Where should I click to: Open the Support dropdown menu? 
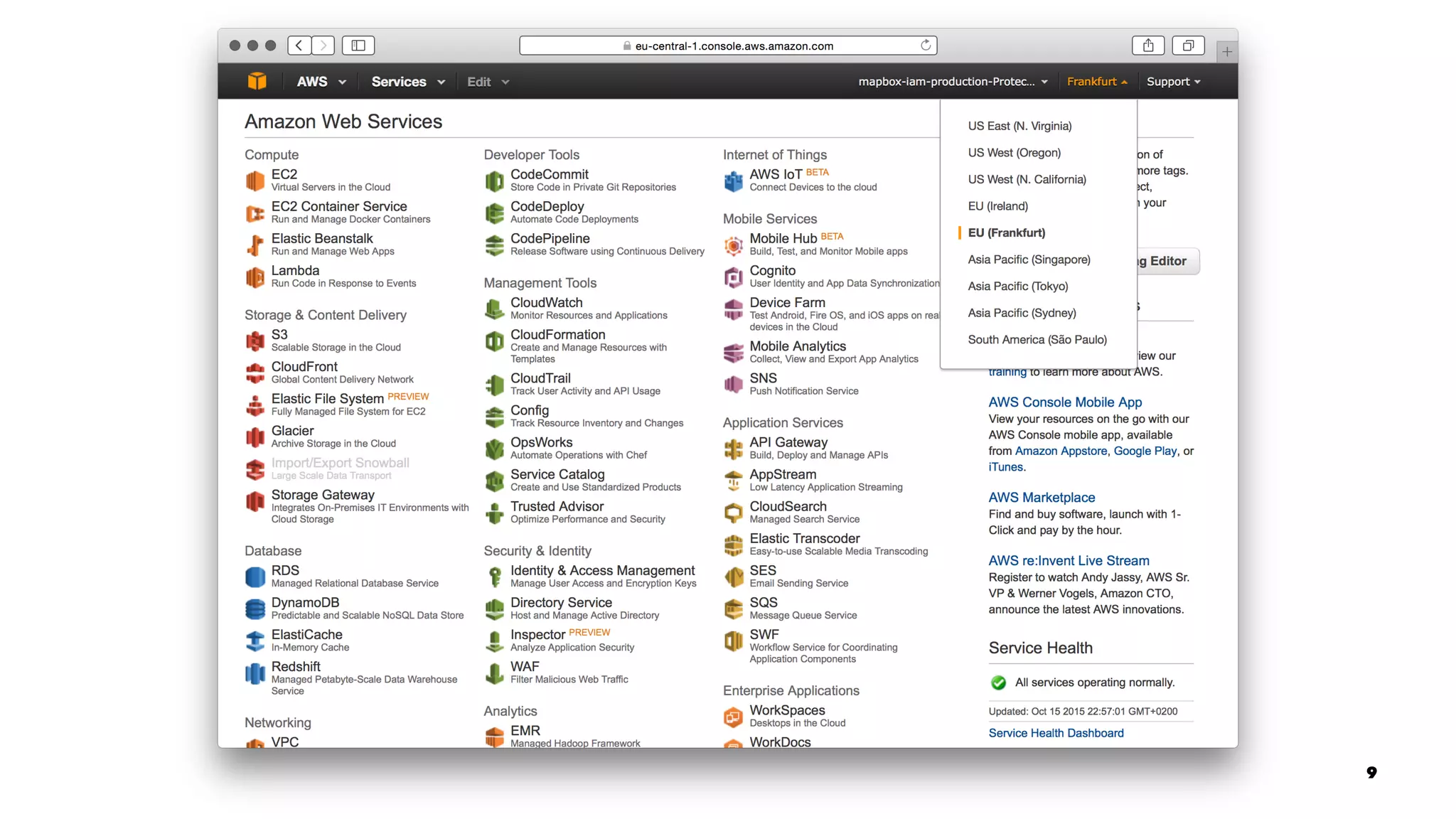(1173, 82)
